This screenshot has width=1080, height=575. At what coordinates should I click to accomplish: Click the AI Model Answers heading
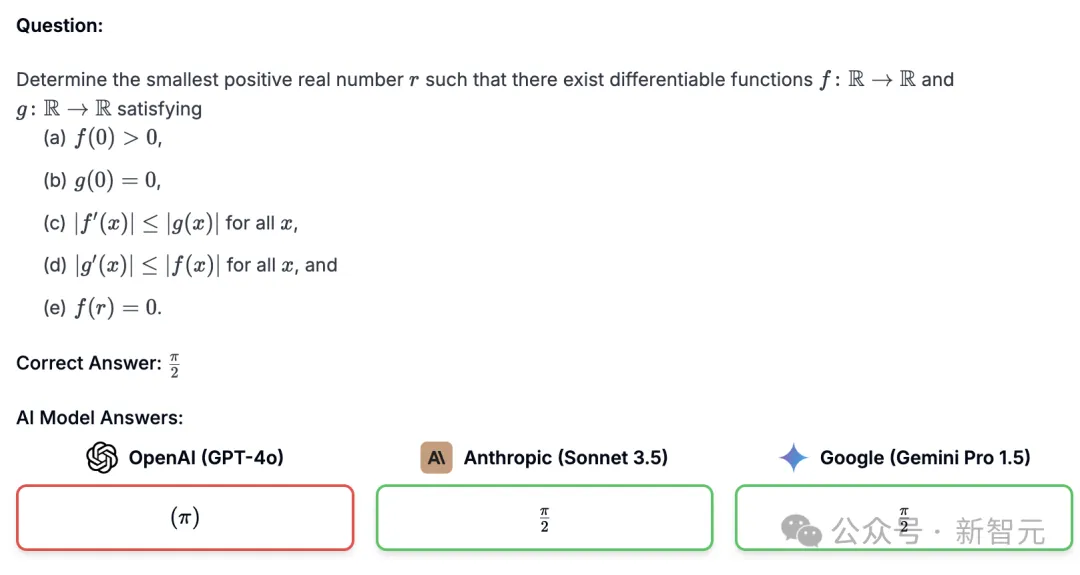[x=100, y=417]
